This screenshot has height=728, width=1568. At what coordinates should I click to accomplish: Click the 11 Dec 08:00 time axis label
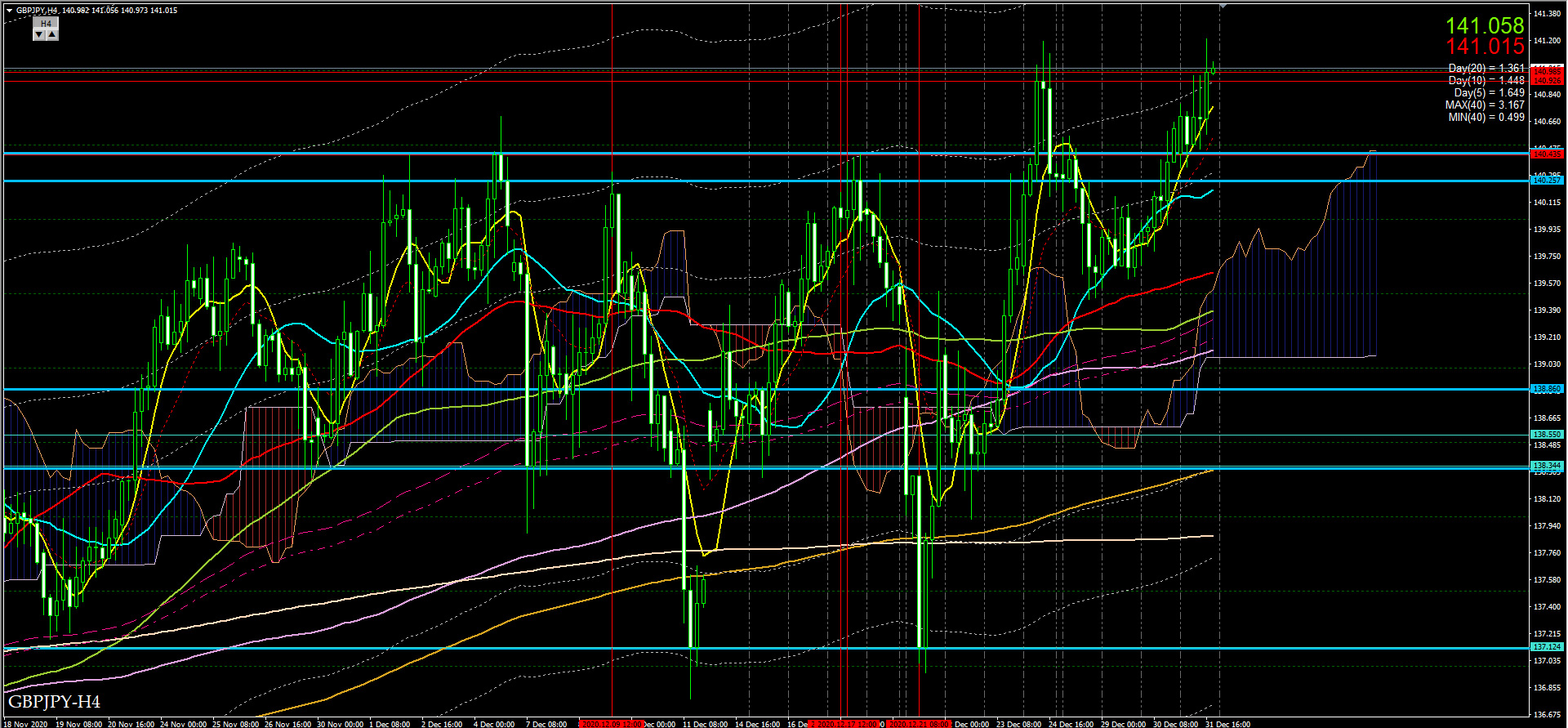pyautogui.click(x=706, y=724)
